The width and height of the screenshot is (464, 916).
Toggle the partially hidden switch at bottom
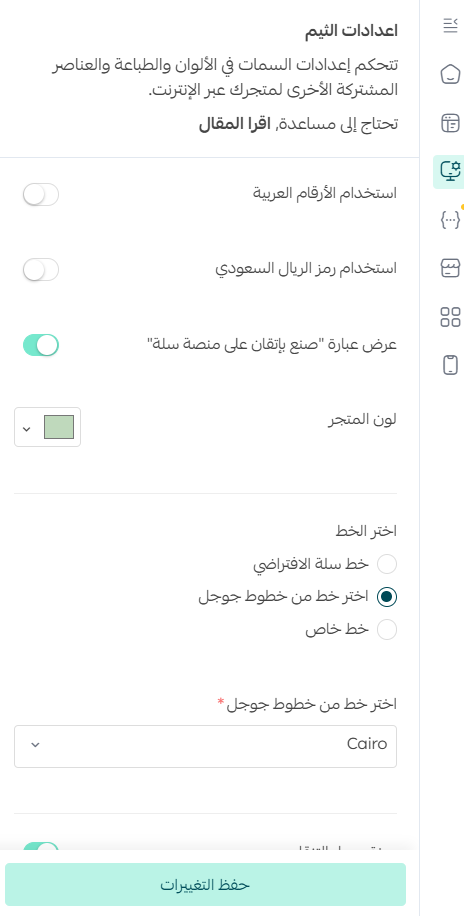click(x=41, y=847)
